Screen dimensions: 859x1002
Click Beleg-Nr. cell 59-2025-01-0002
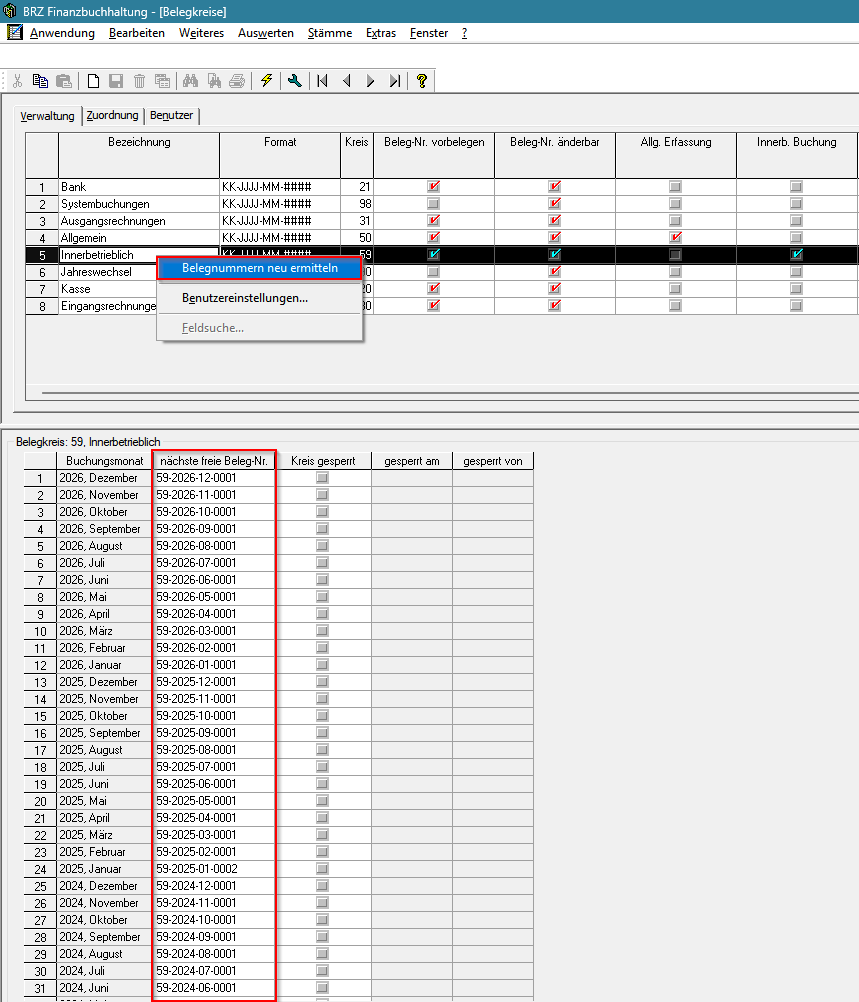tap(214, 869)
